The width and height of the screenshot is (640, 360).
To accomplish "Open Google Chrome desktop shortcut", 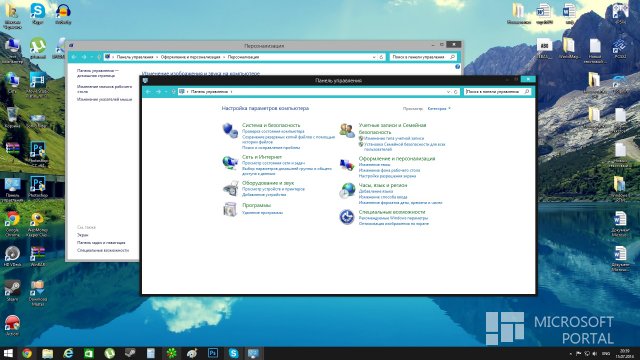I will tap(12, 224).
